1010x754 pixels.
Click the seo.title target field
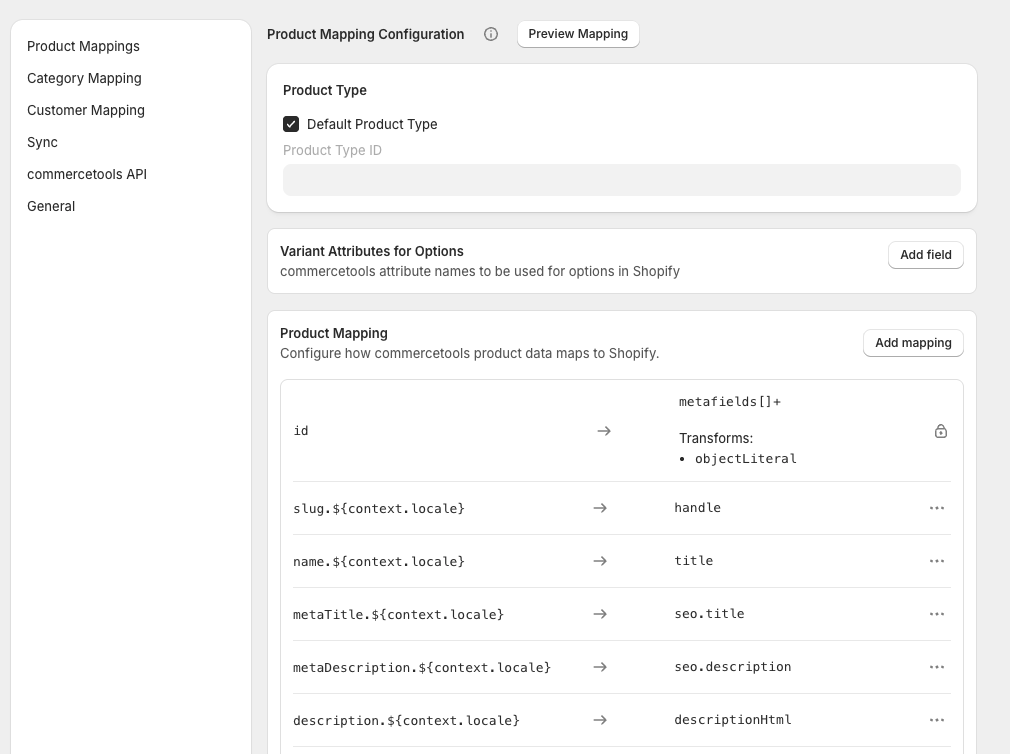[x=709, y=614]
